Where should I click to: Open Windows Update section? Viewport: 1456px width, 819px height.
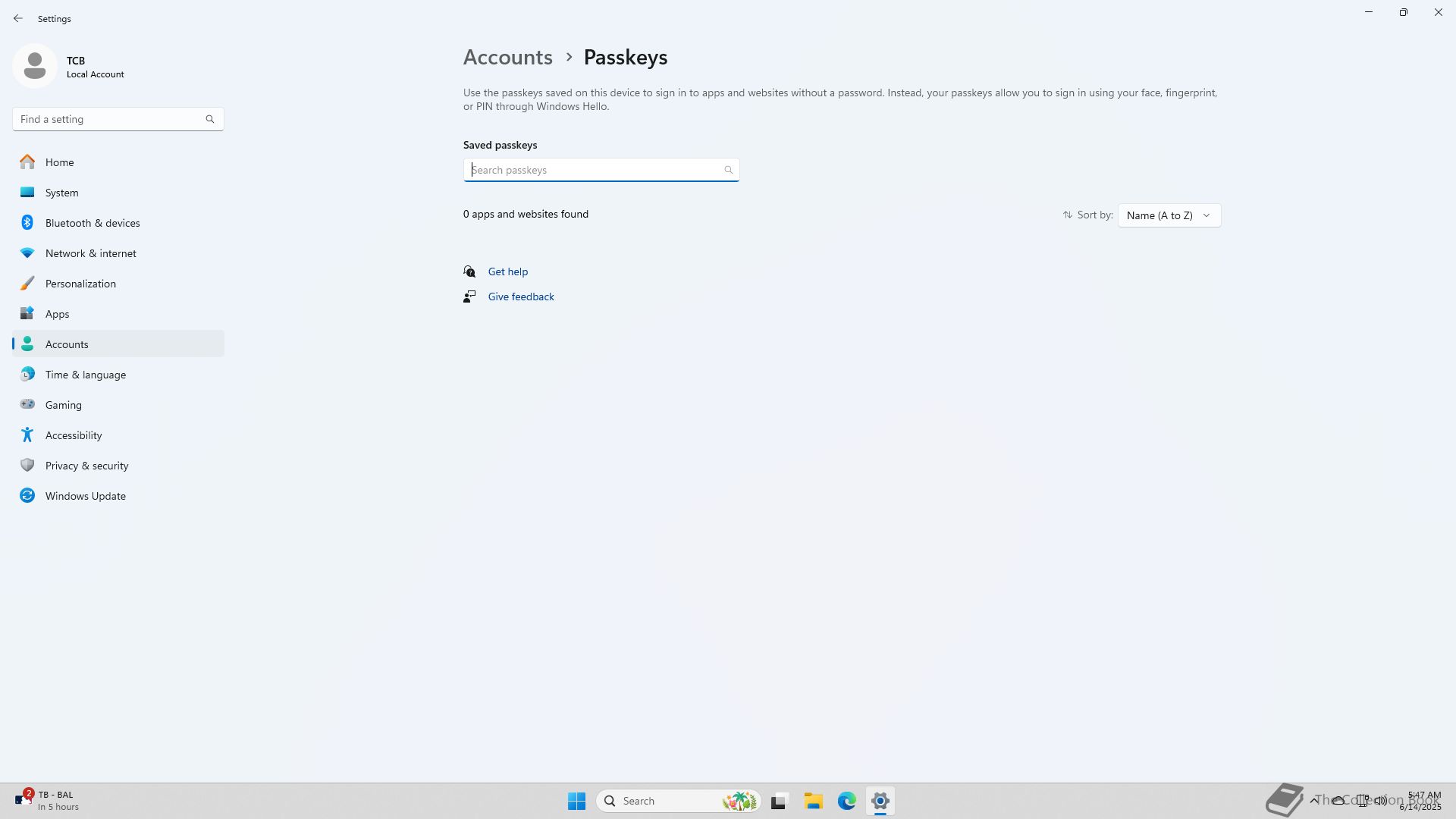tap(85, 496)
